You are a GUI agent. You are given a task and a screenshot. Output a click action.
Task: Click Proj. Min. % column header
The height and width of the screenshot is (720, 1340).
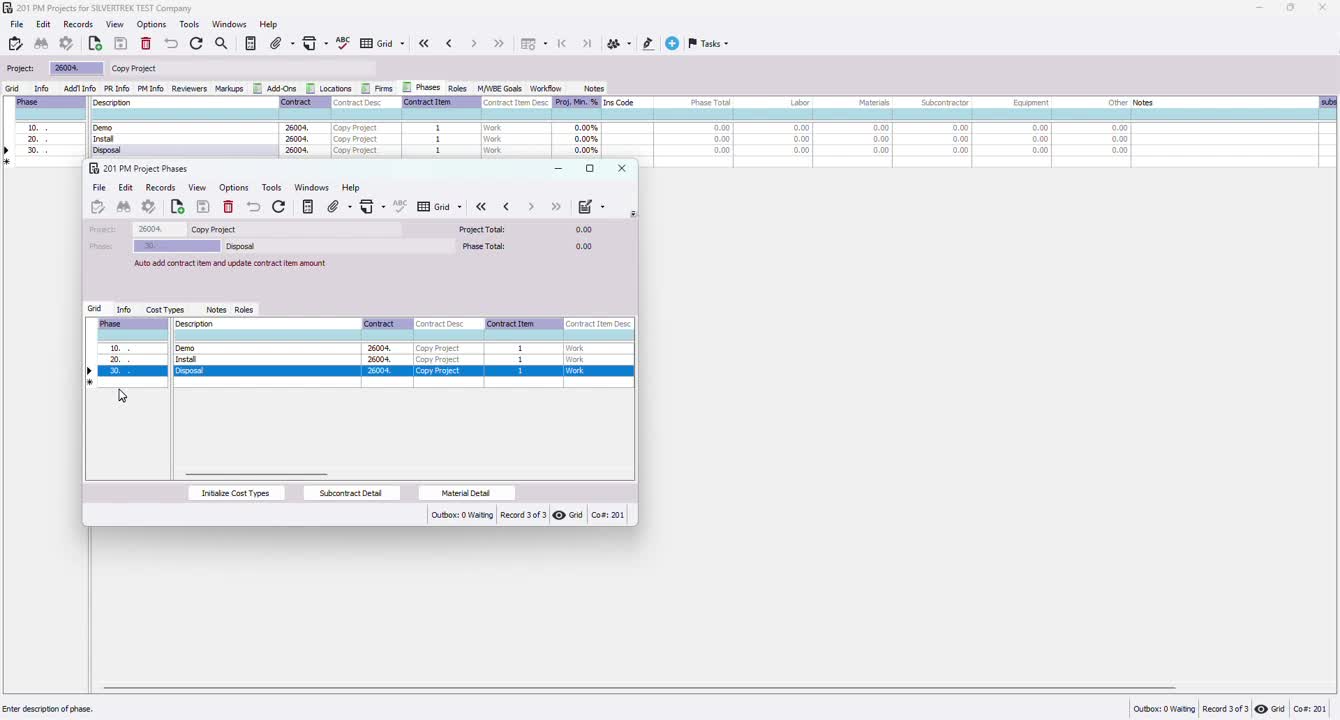coord(576,103)
